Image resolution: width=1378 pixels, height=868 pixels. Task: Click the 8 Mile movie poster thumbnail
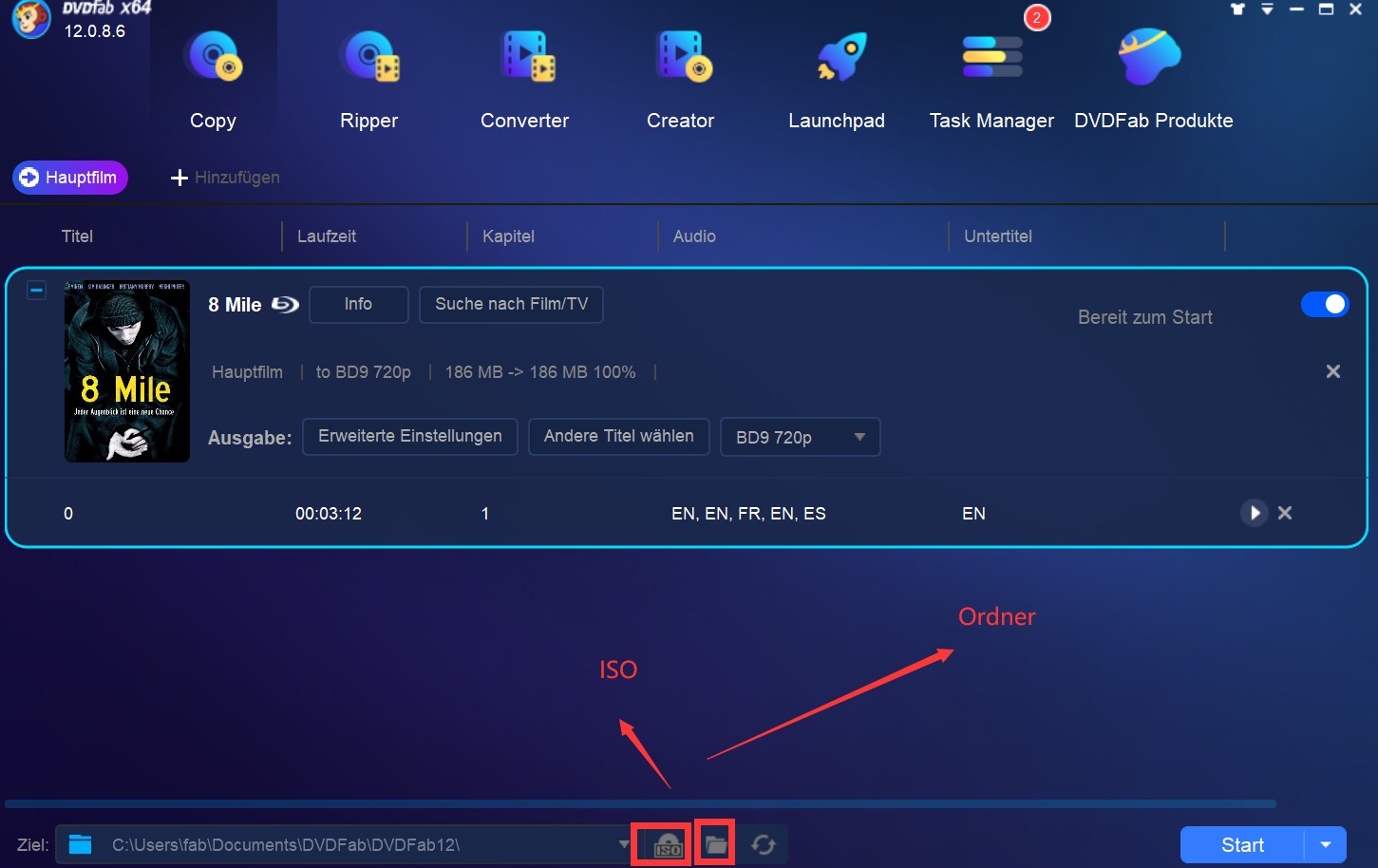coord(127,371)
